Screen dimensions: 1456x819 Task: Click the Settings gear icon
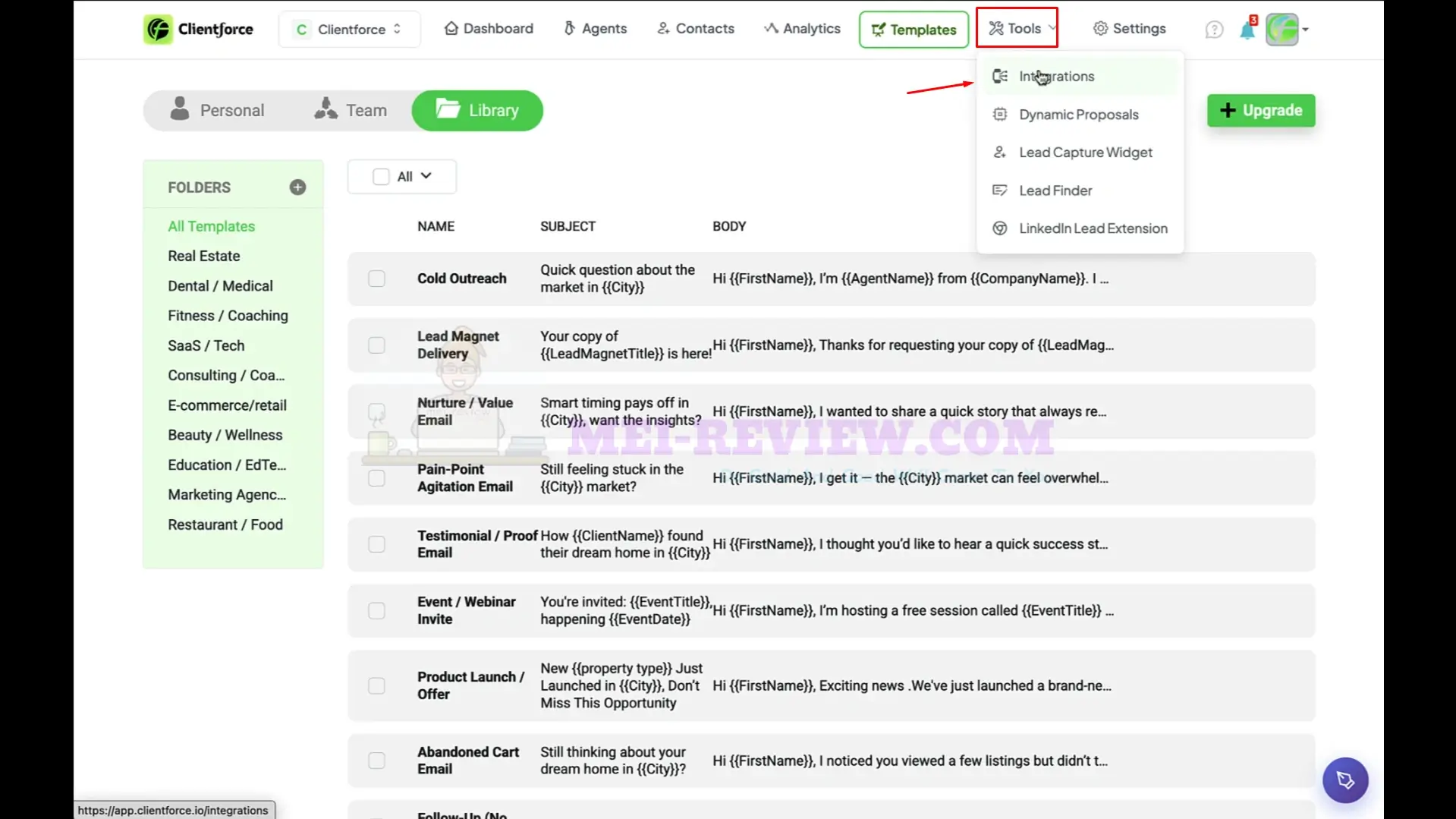[1100, 29]
